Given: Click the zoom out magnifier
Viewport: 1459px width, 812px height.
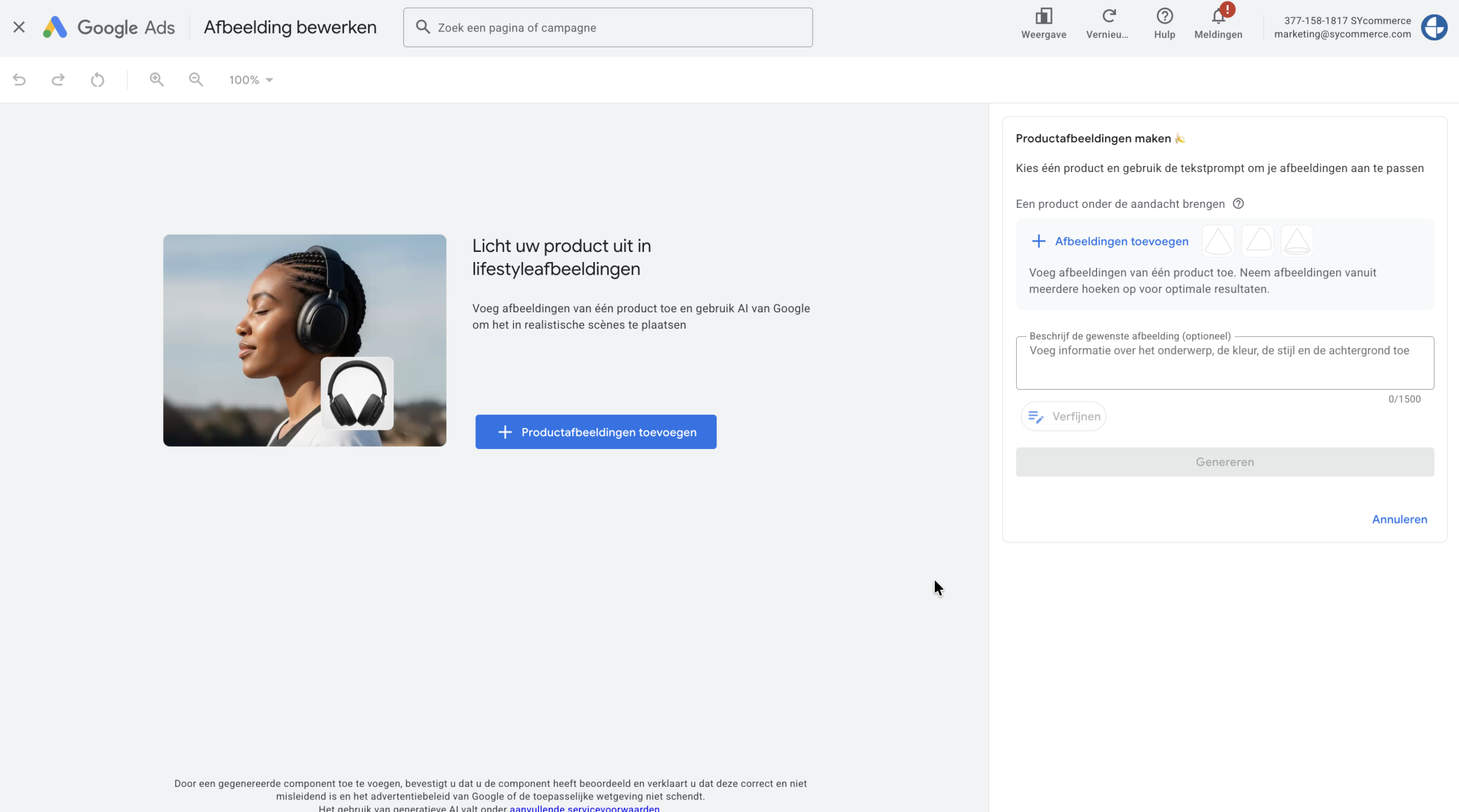Looking at the screenshot, I should (196, 80).
